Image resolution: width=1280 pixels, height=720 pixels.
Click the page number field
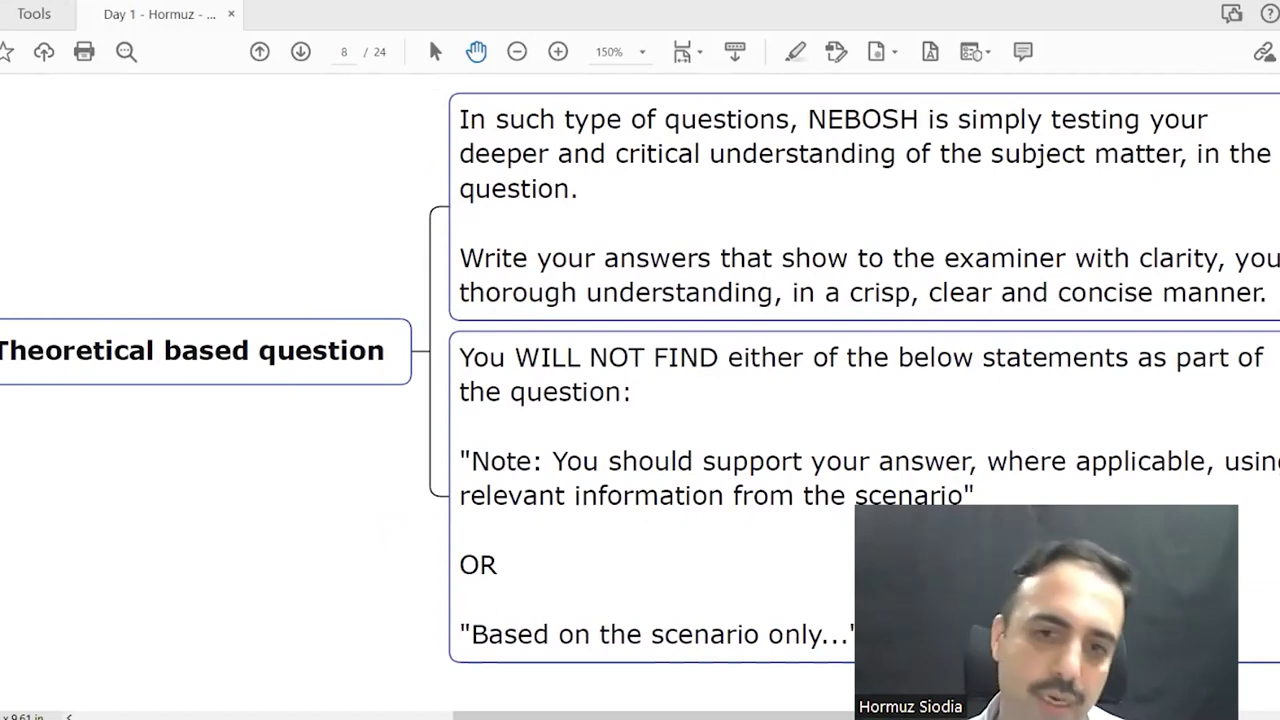344,52
